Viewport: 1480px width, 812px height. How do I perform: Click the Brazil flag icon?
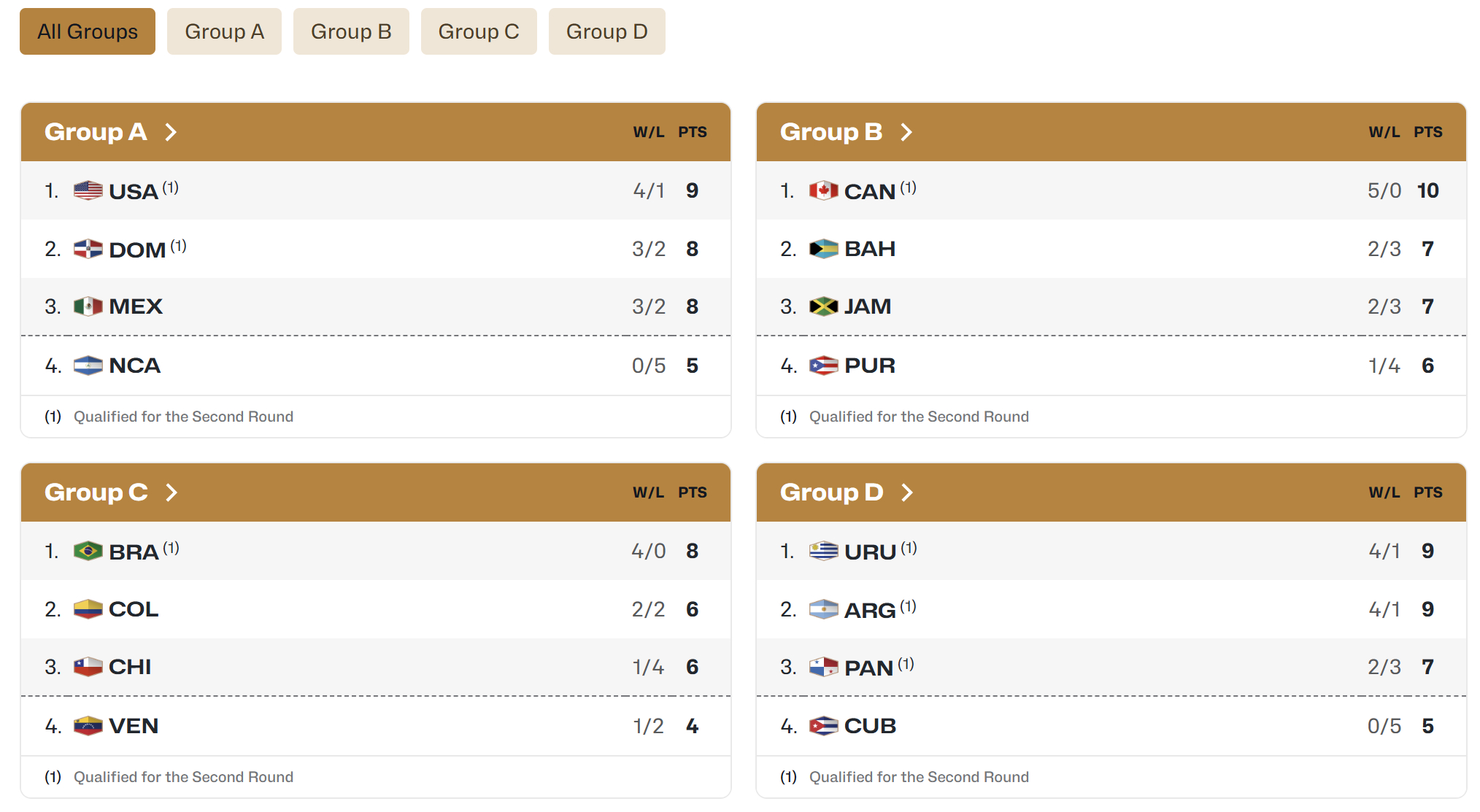88,551
